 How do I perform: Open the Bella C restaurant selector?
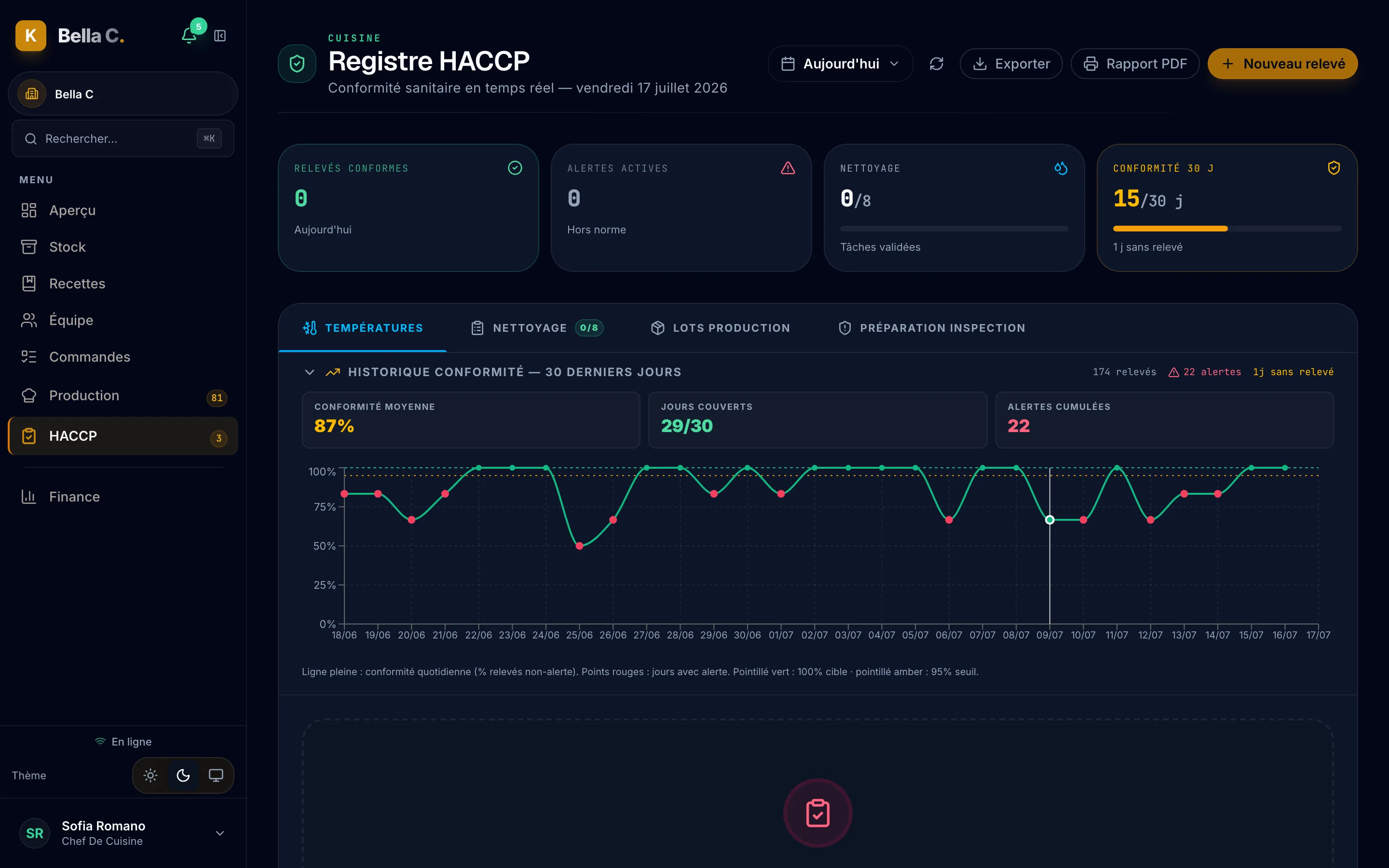coord(123,94)
